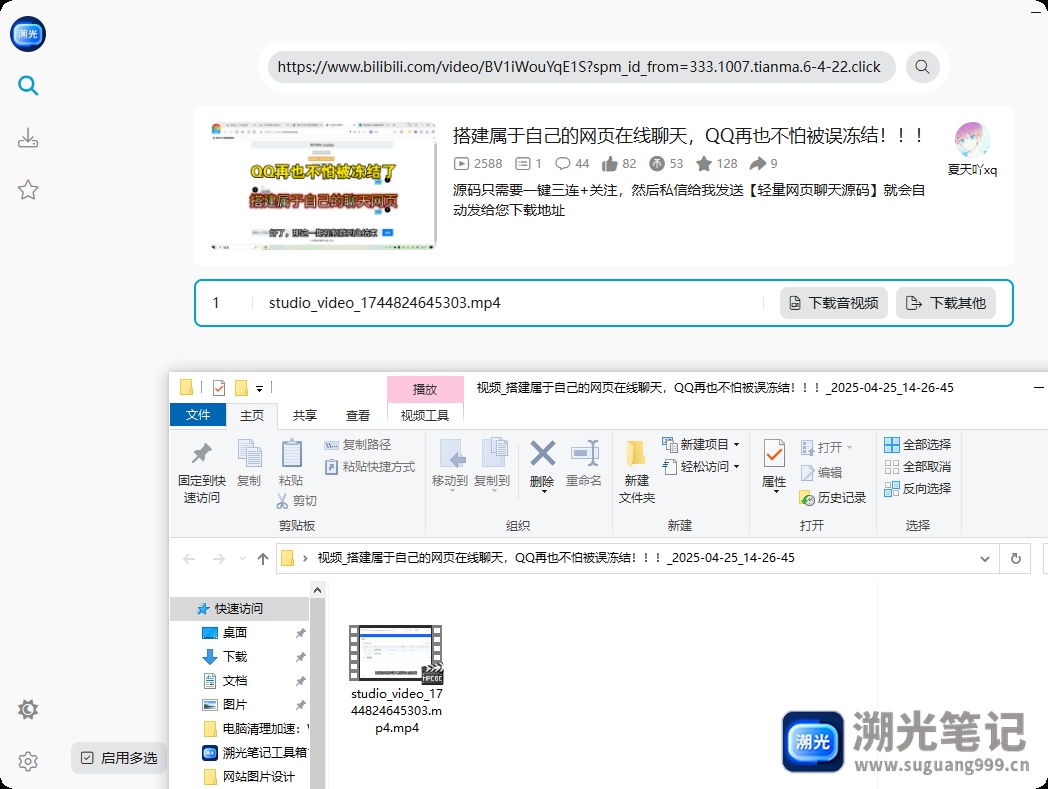Screen dimensions: 1048x789
Task: Open the video thumbnail preview
Action: point(323,186)
